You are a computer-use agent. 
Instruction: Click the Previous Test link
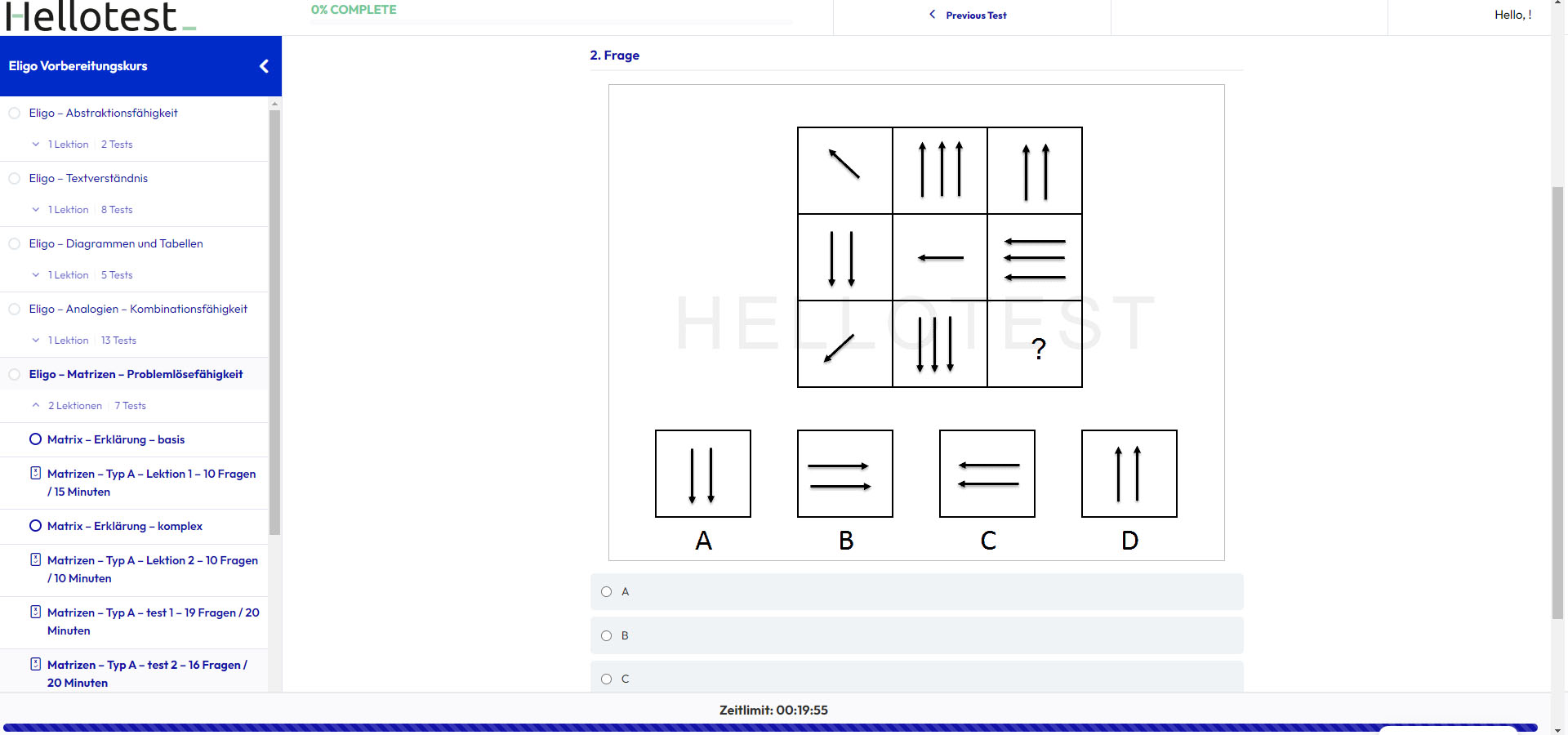[x=976, y=15]
